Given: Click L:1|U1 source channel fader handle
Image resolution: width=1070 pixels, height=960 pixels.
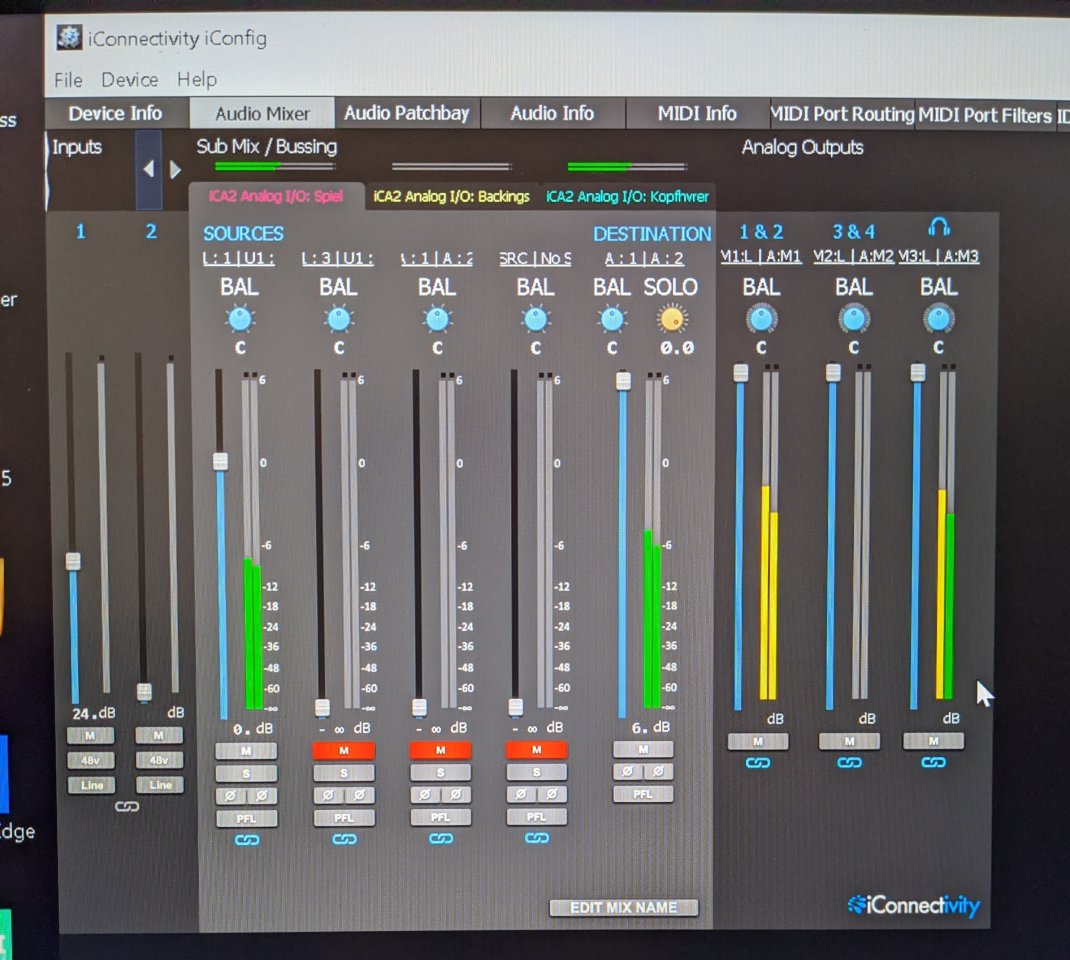Looking at the screenshot, I should [x=220, y=461].
